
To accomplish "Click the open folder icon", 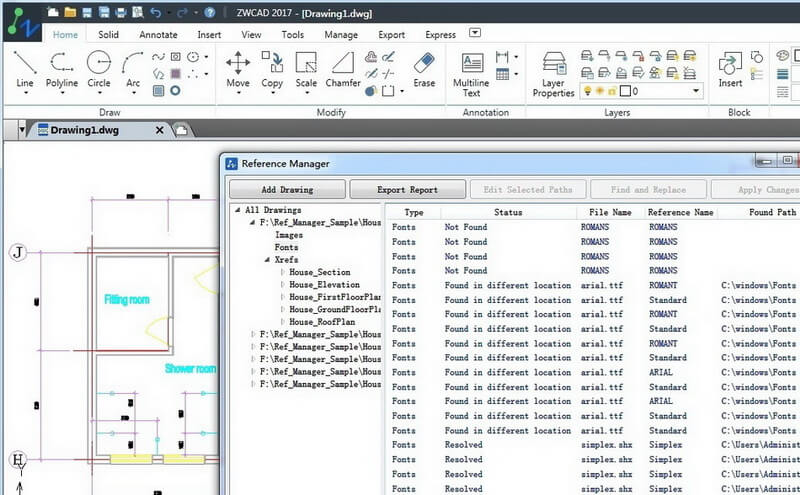I will pos(70,12).
